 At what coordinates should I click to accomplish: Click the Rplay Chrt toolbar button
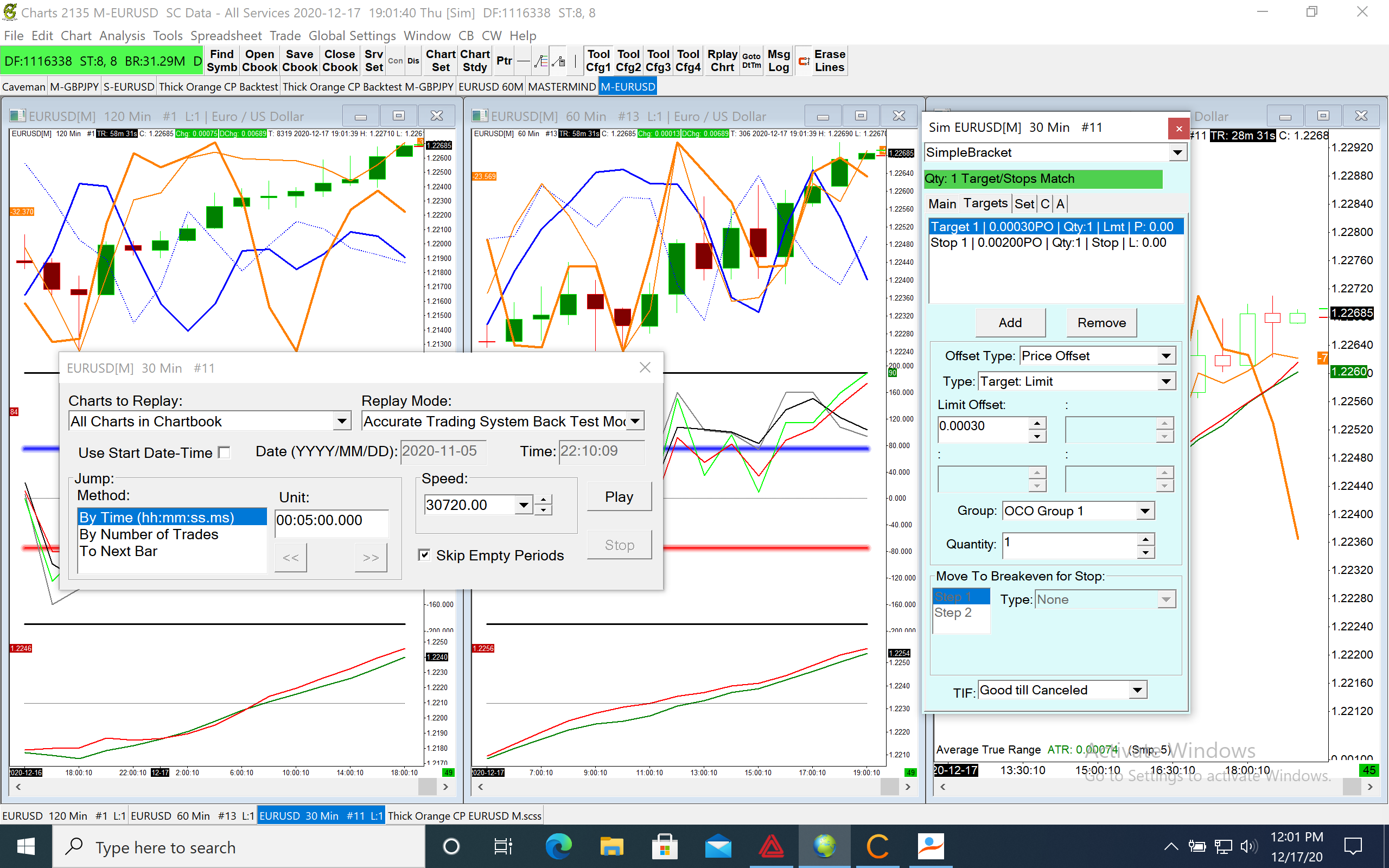pyautogui.click(x=722, y=61)
